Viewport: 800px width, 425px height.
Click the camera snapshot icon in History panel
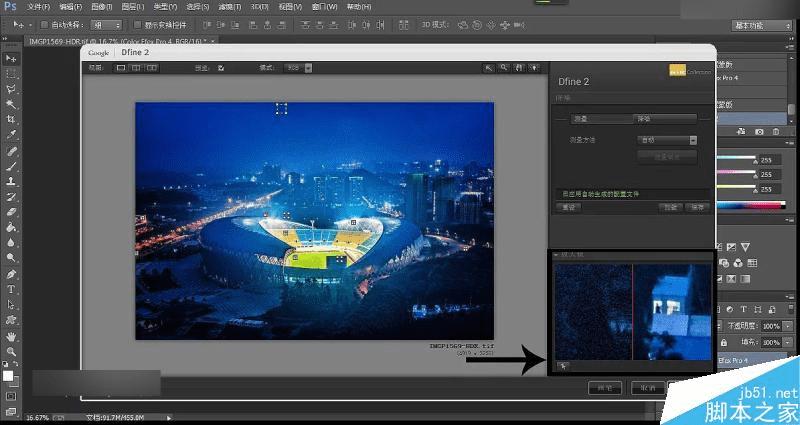pyautogui.click(x=760, y=131)
